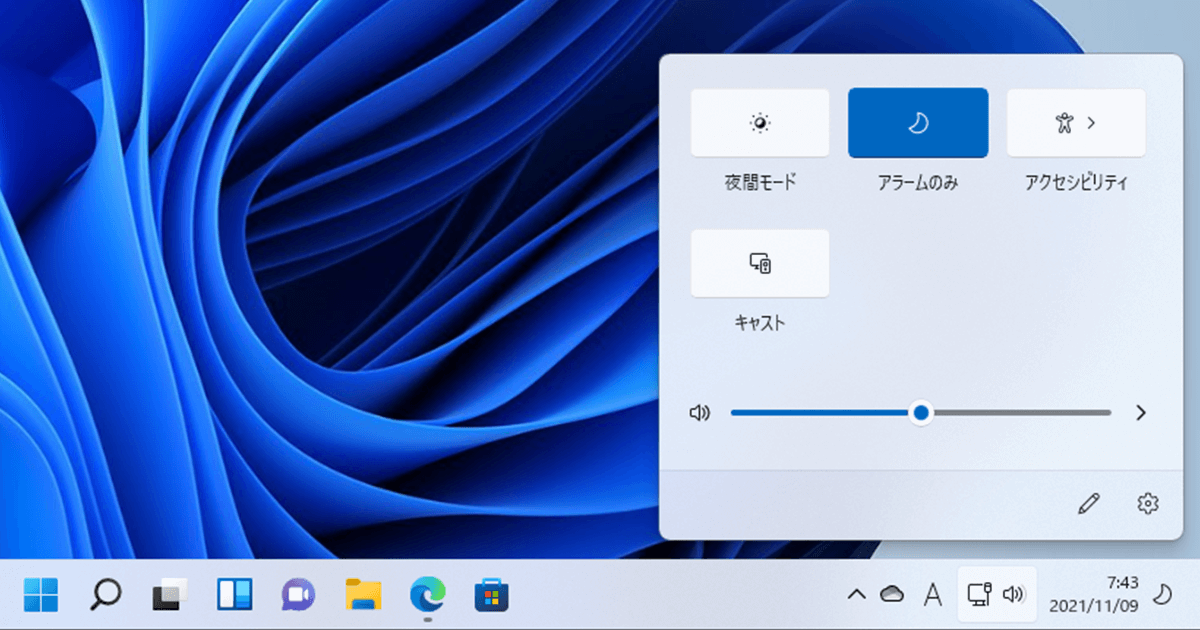Open Settings via gear icon

point(1148,503)
